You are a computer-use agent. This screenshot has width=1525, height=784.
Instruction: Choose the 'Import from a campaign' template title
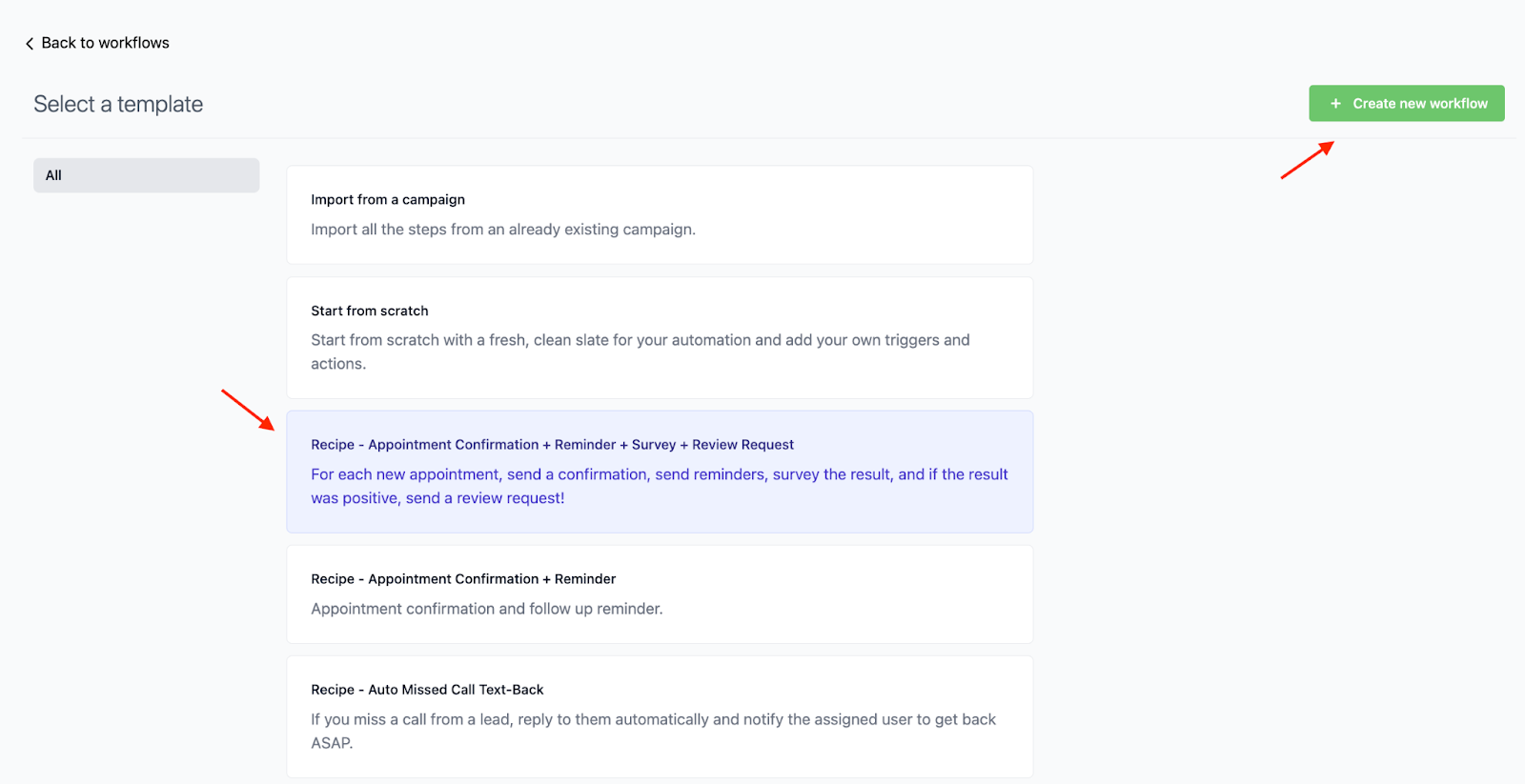[388, 200]
